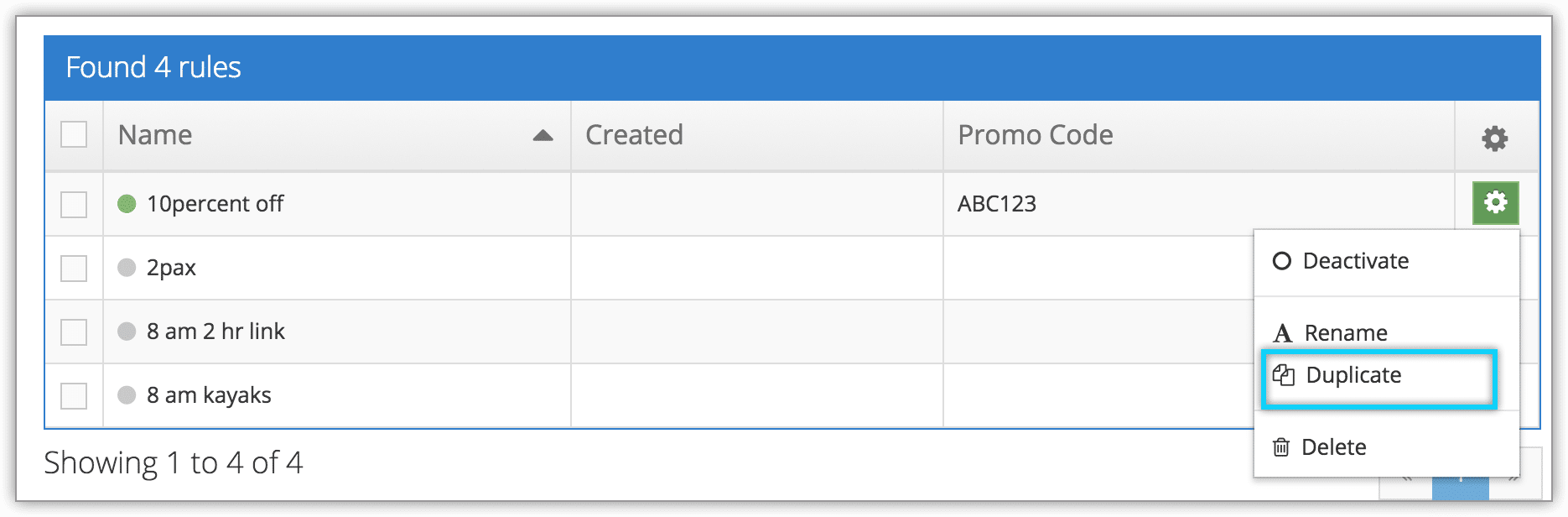Image resolution: width=1568 pixels, height=517 pixels.
Task: Open the green gear menu for 10percent off
Action: [x=1495, y=202]
